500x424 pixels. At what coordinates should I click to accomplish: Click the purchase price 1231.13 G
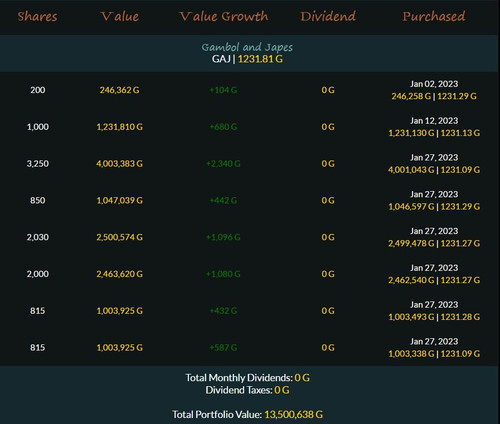pos(460,133)
